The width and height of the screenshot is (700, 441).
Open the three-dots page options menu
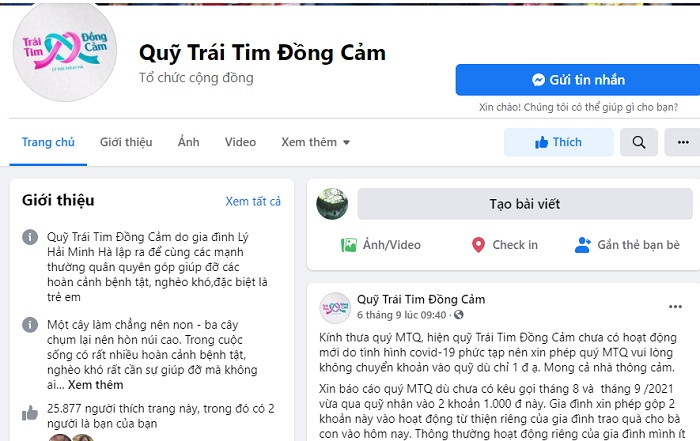click(x=683, y=142)
